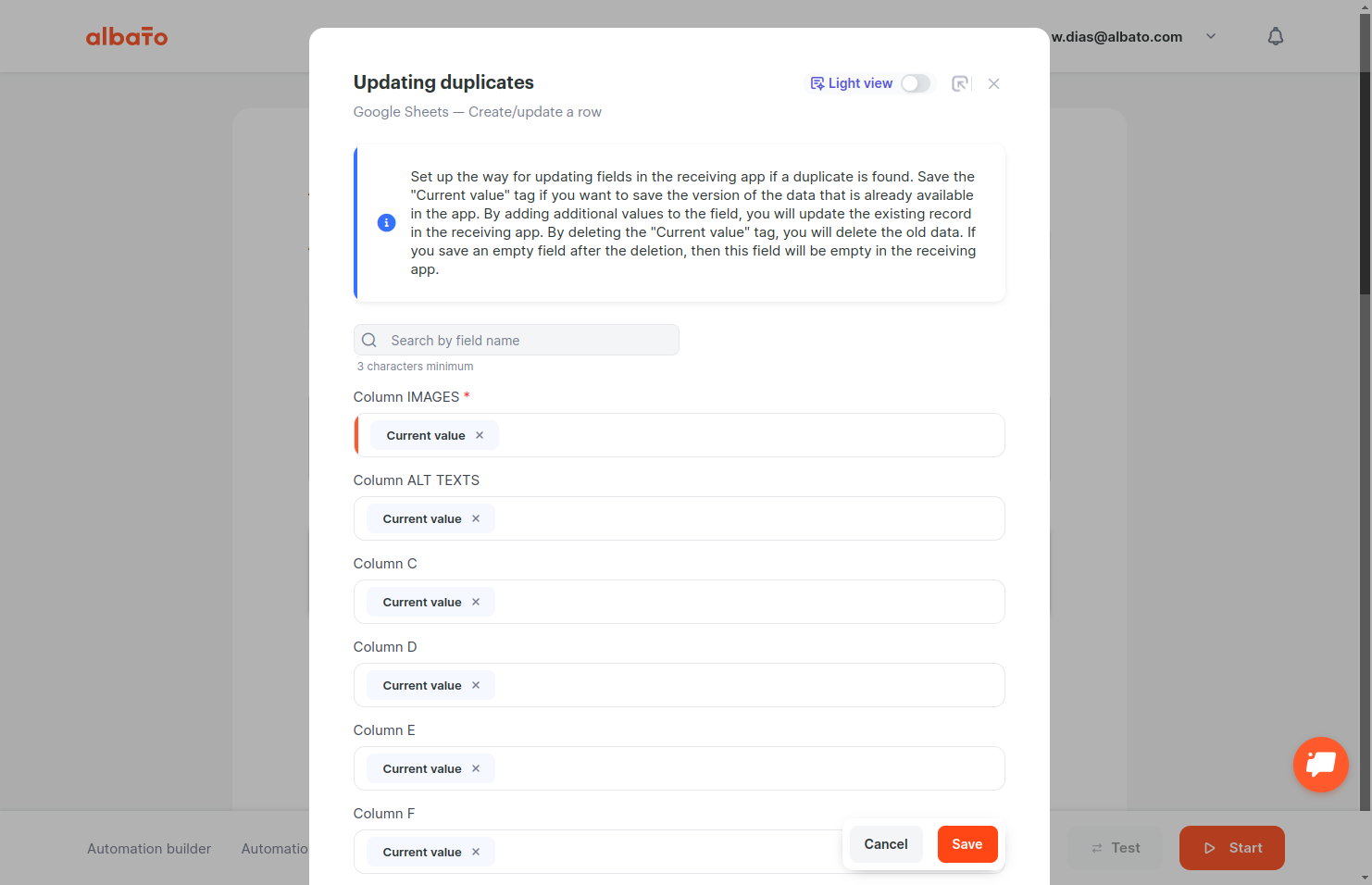
Task: Click inside the Column C field
Action: (x=680, y=602)
